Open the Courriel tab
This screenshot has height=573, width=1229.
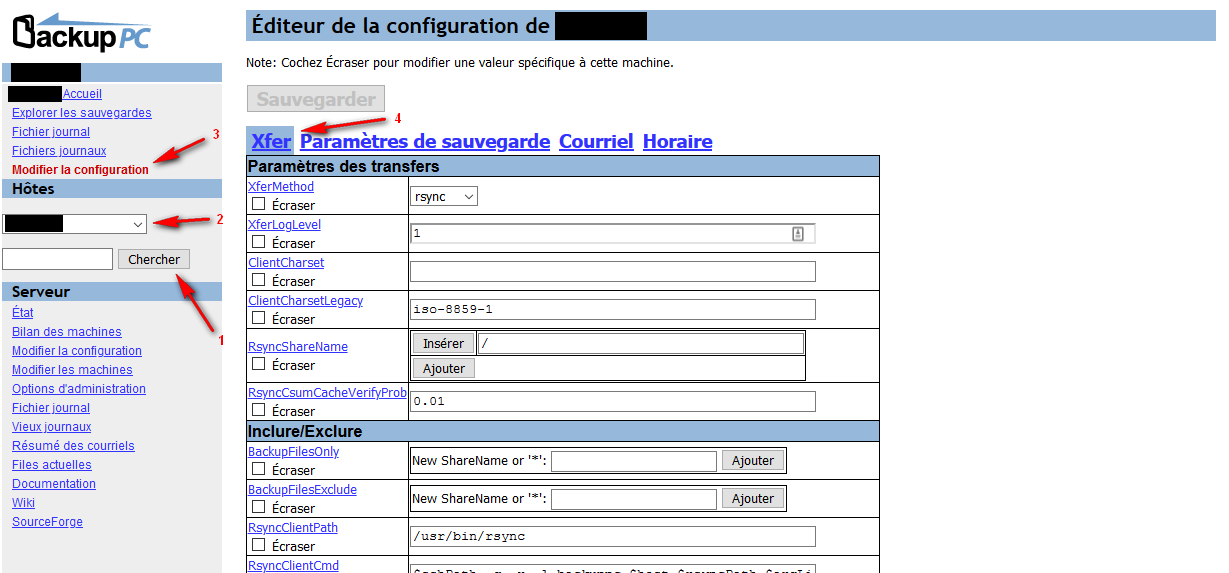tap(596, 141)
